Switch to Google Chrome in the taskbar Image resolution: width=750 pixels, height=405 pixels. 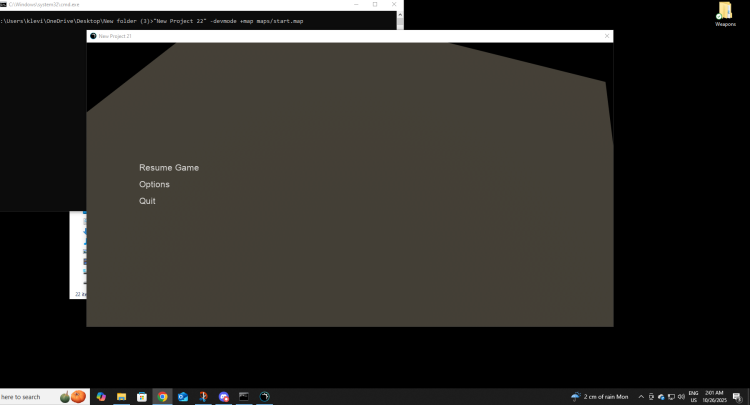click(x=163, y=396)
